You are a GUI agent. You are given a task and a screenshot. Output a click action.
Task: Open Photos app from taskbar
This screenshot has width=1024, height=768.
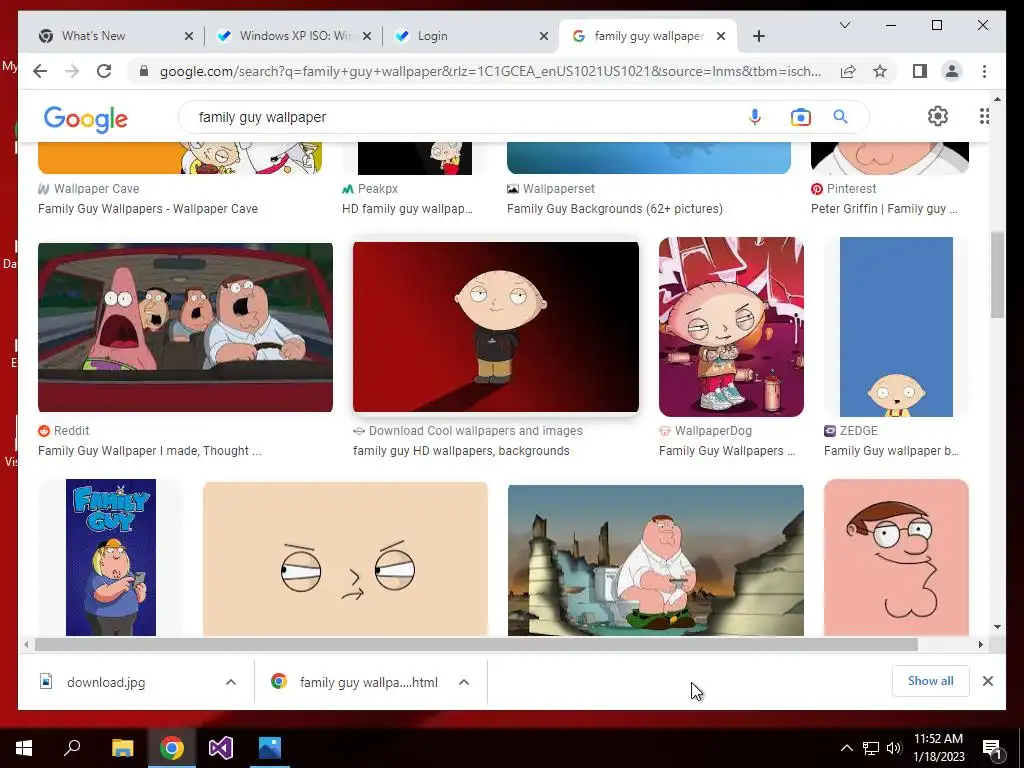(x=270, y=747)
